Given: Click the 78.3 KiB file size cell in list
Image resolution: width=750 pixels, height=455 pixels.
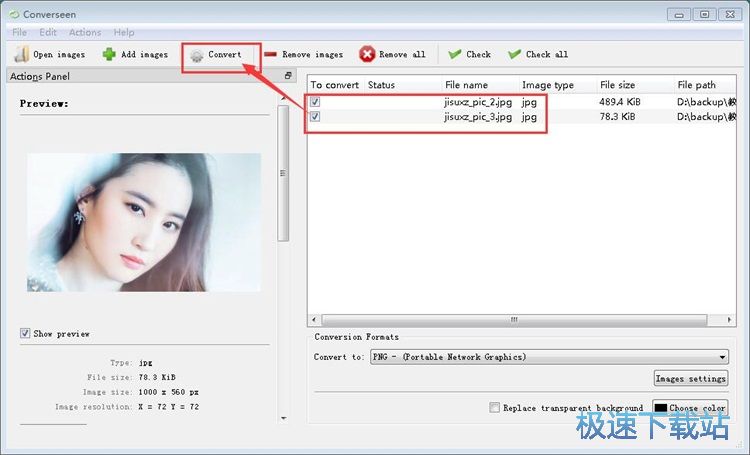Looking at the screenshot, I should (618, 116).
